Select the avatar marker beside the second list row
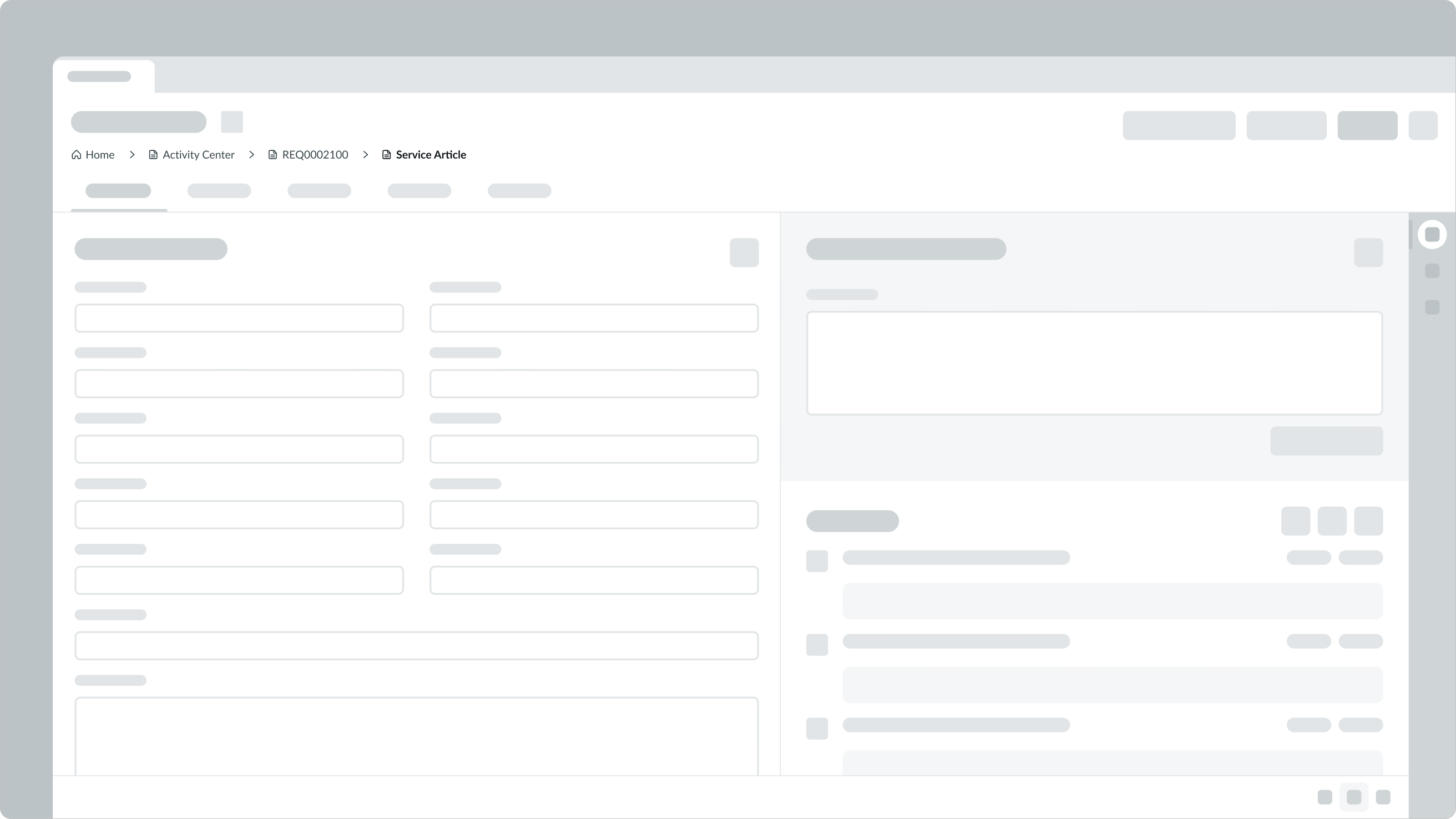The image size is (1456, 819). coord(817,644)
